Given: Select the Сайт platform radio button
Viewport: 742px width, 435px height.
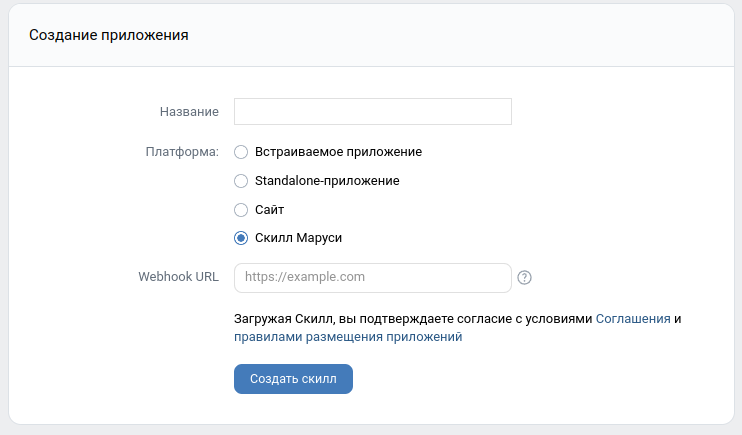Looking at the screenshot, I should [240, 210].
